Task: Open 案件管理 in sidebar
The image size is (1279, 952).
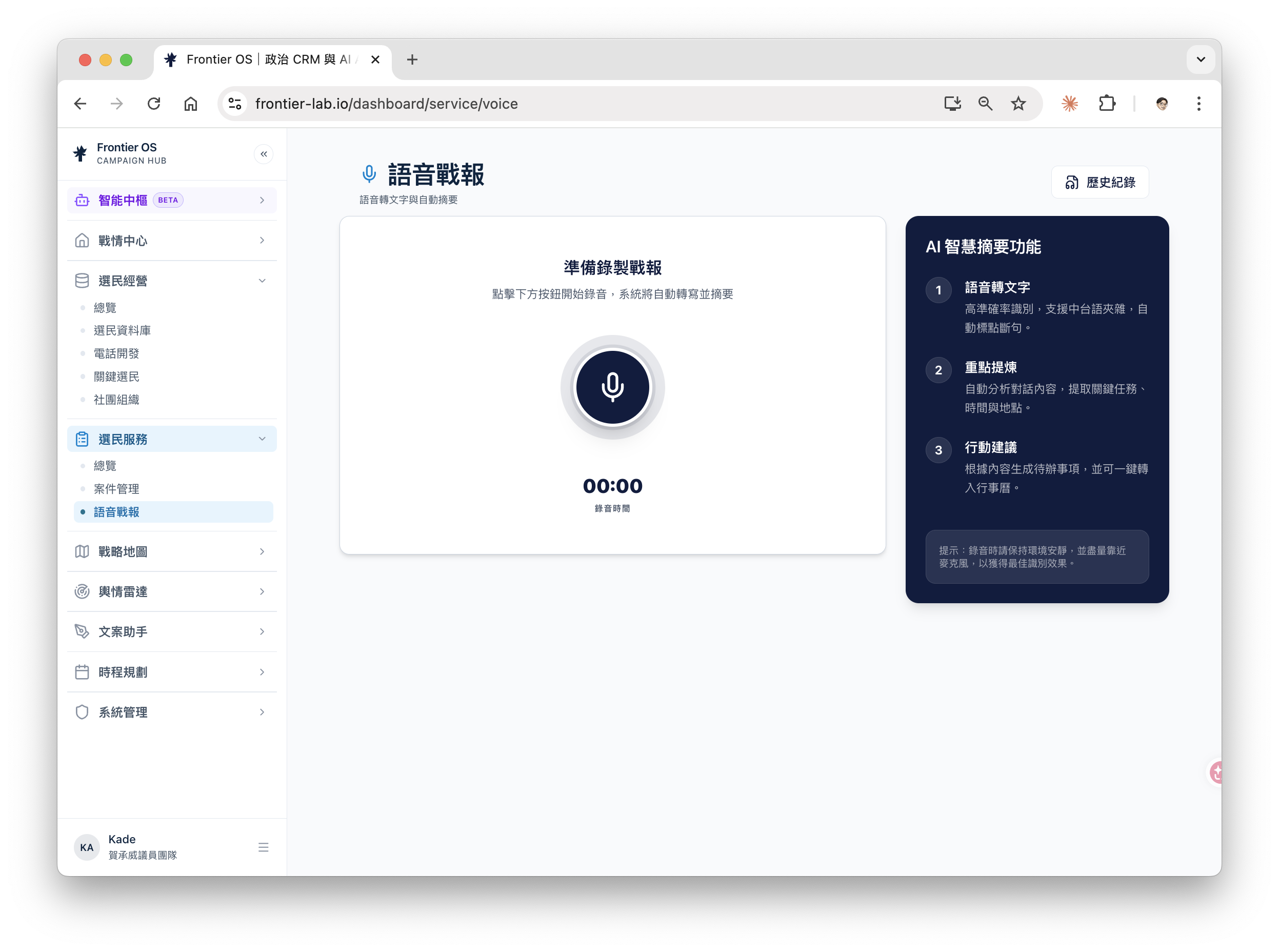Action: pyautogui.click(x=173, y=489)
